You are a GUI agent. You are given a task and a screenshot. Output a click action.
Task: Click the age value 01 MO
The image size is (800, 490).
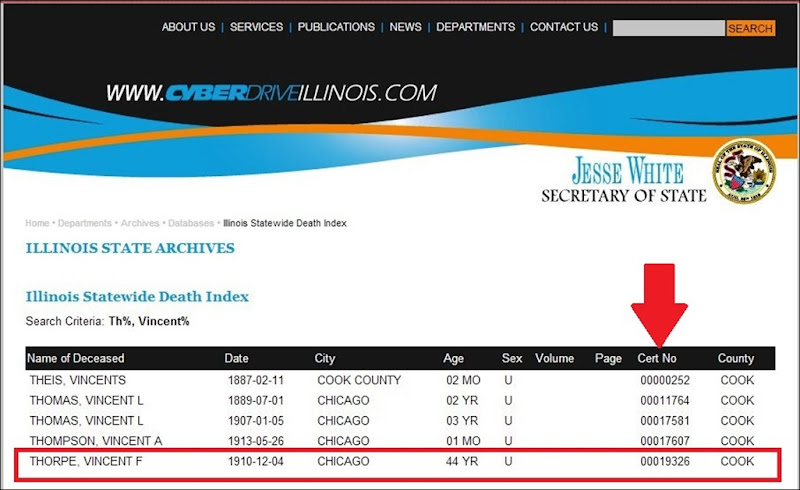tap(463, 441)
